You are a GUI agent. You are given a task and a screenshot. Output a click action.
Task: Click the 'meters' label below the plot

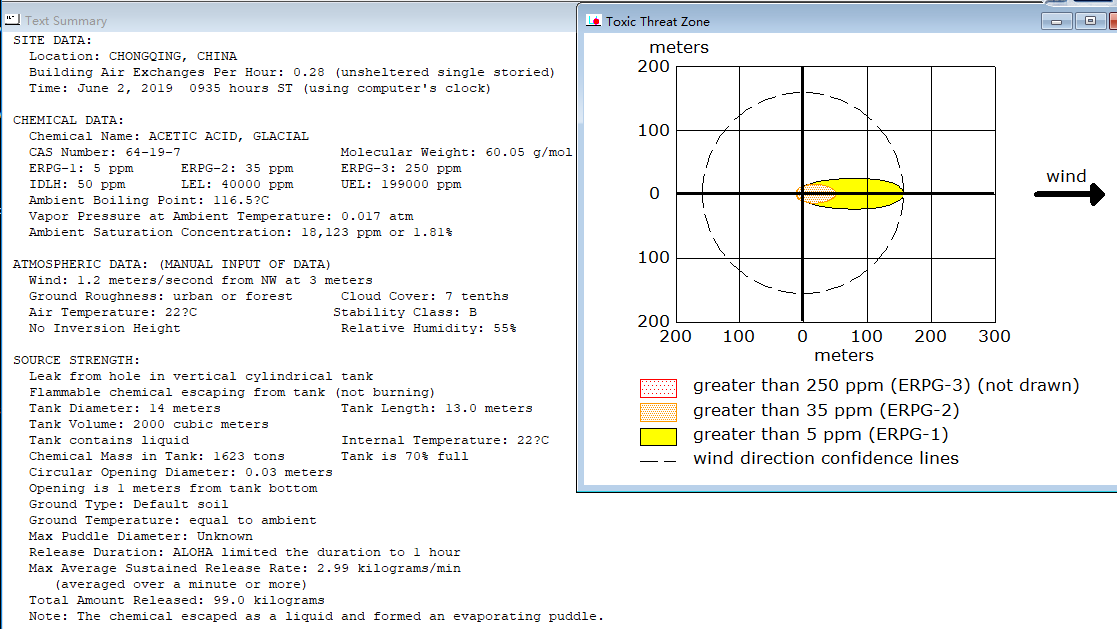844,355
